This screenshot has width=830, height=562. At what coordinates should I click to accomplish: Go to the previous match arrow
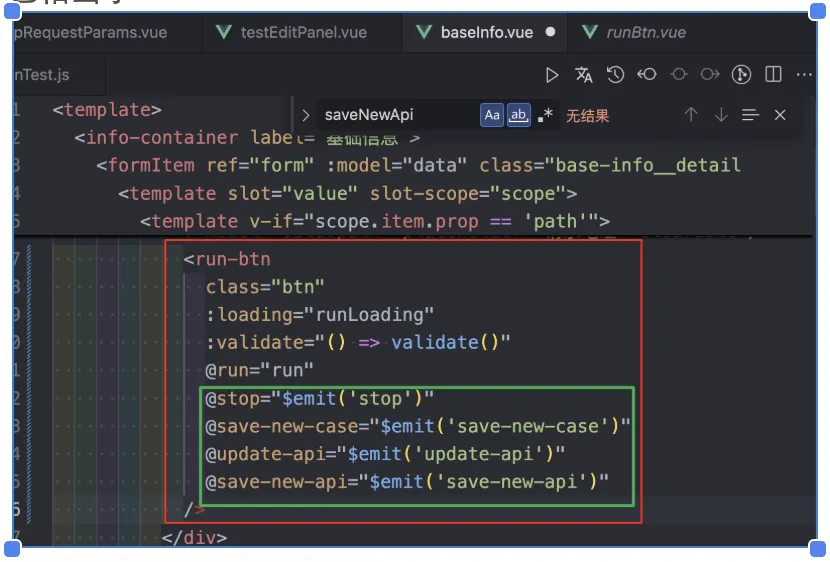click(690, 115)
